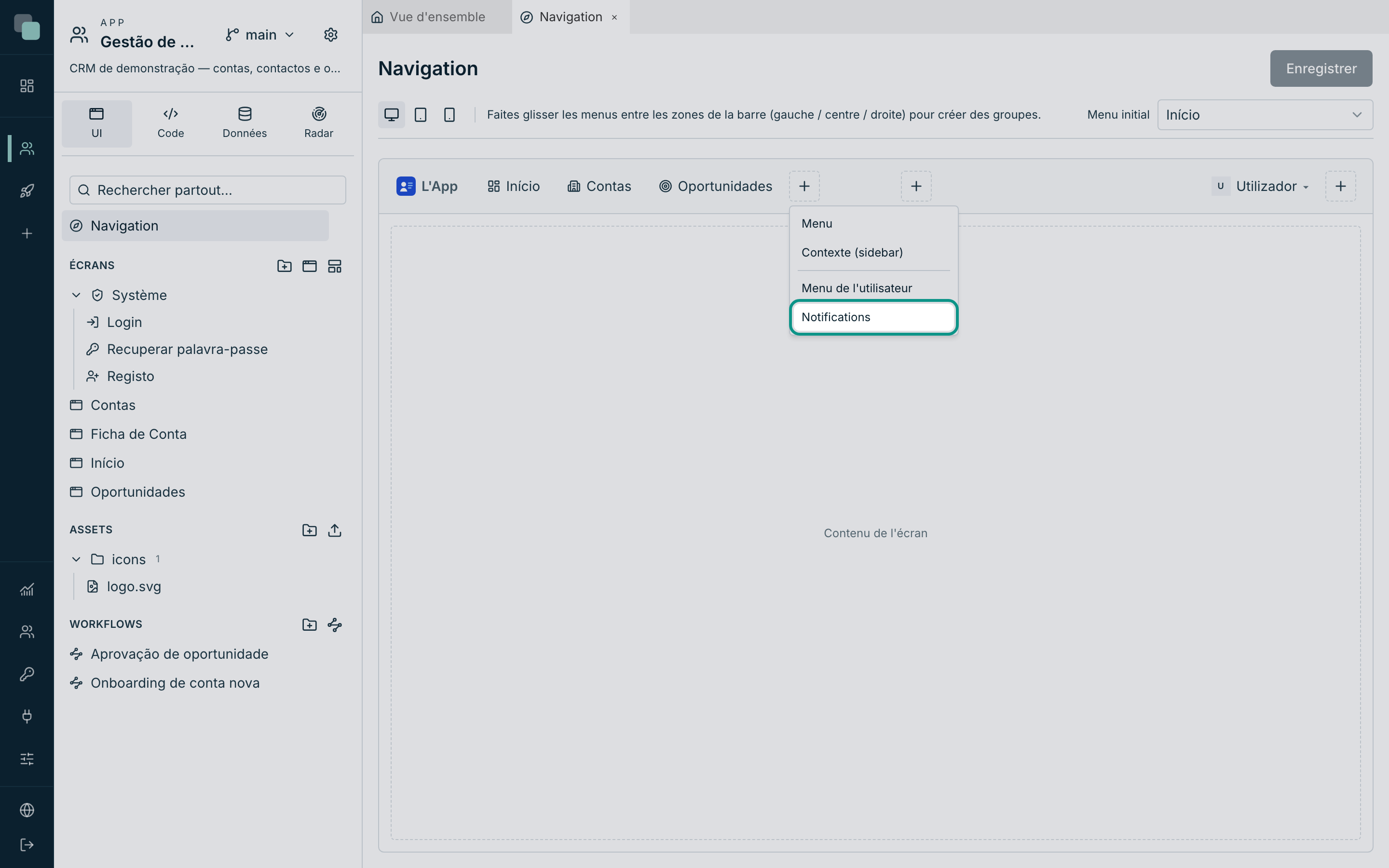This screenshot has height=868, width=1389.
Task: Click the globe language icon
Action: [27, 810]
